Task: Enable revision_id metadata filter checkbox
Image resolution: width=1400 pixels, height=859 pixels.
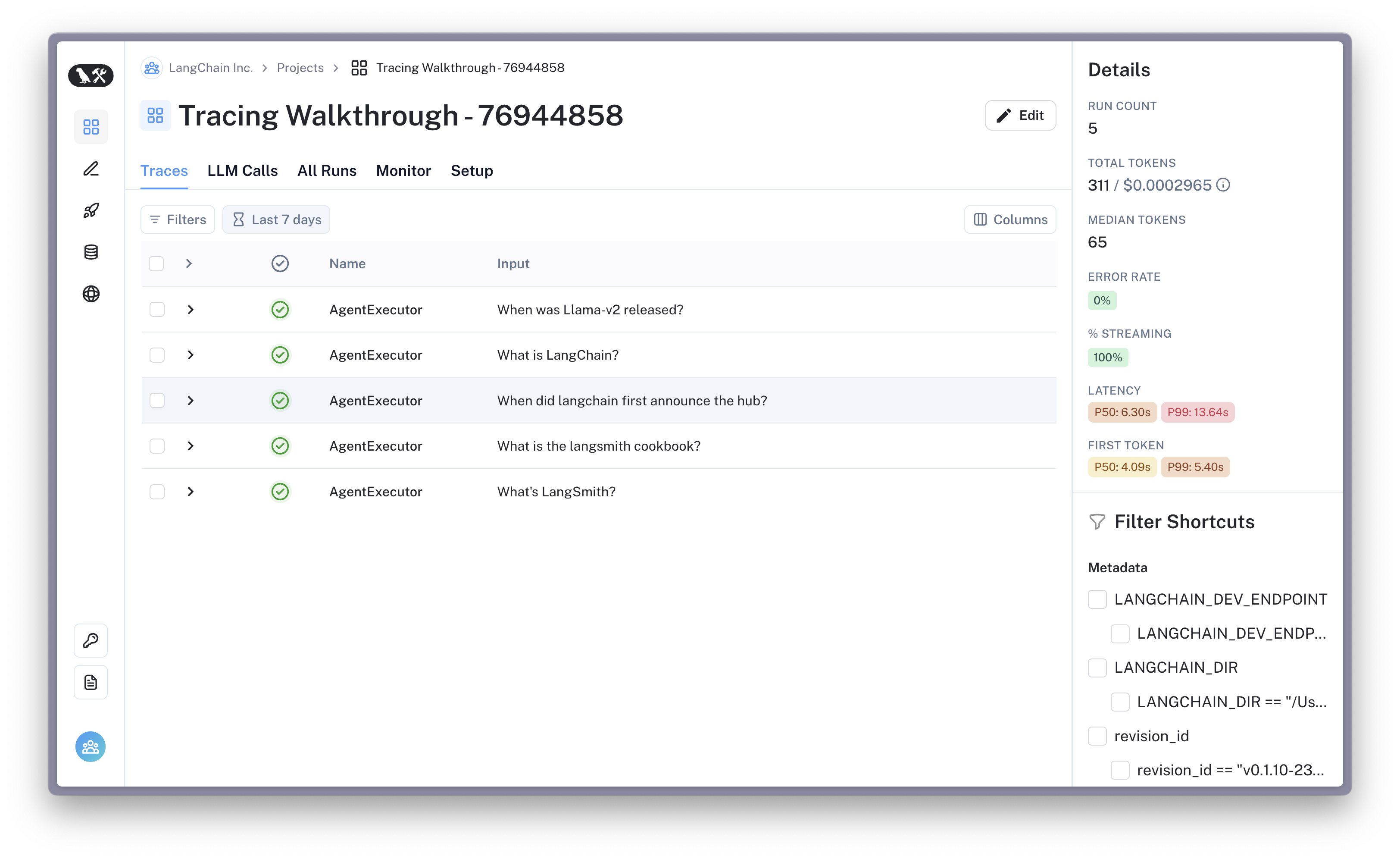Action: click(1097, 736)
